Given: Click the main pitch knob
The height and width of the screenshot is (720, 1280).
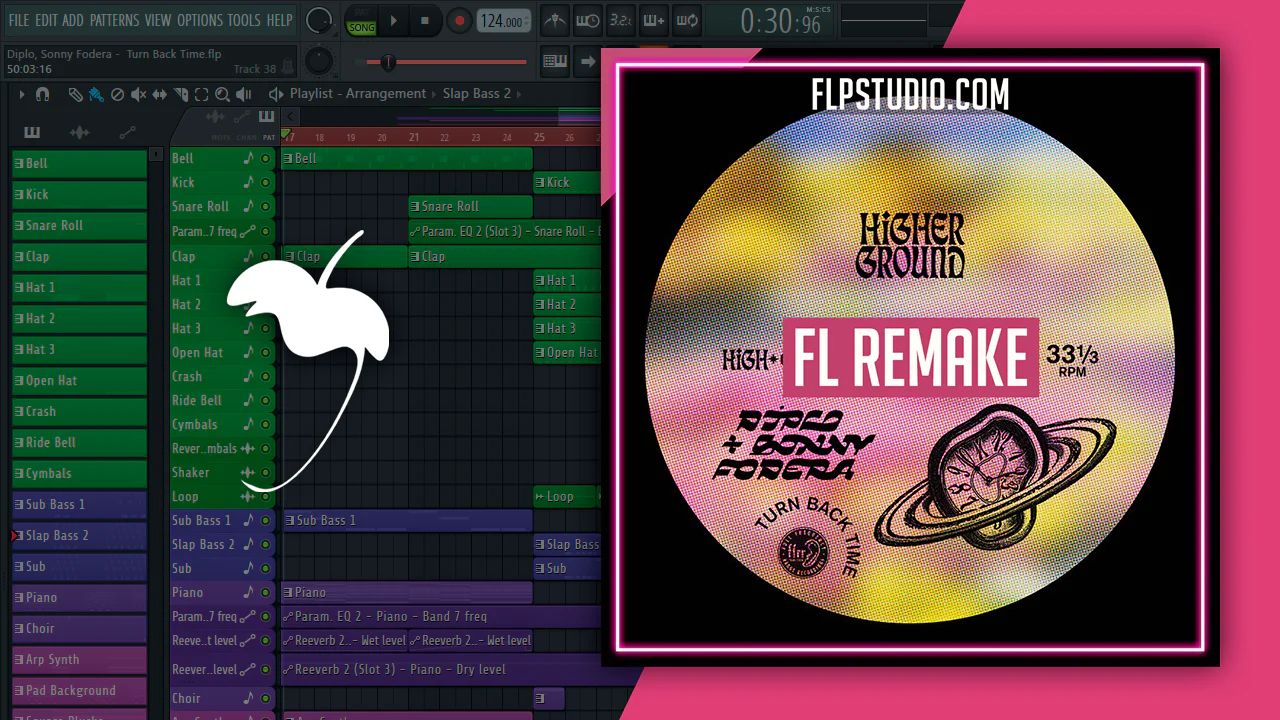Looking at the screenshot, I should [x=319, y=61].
